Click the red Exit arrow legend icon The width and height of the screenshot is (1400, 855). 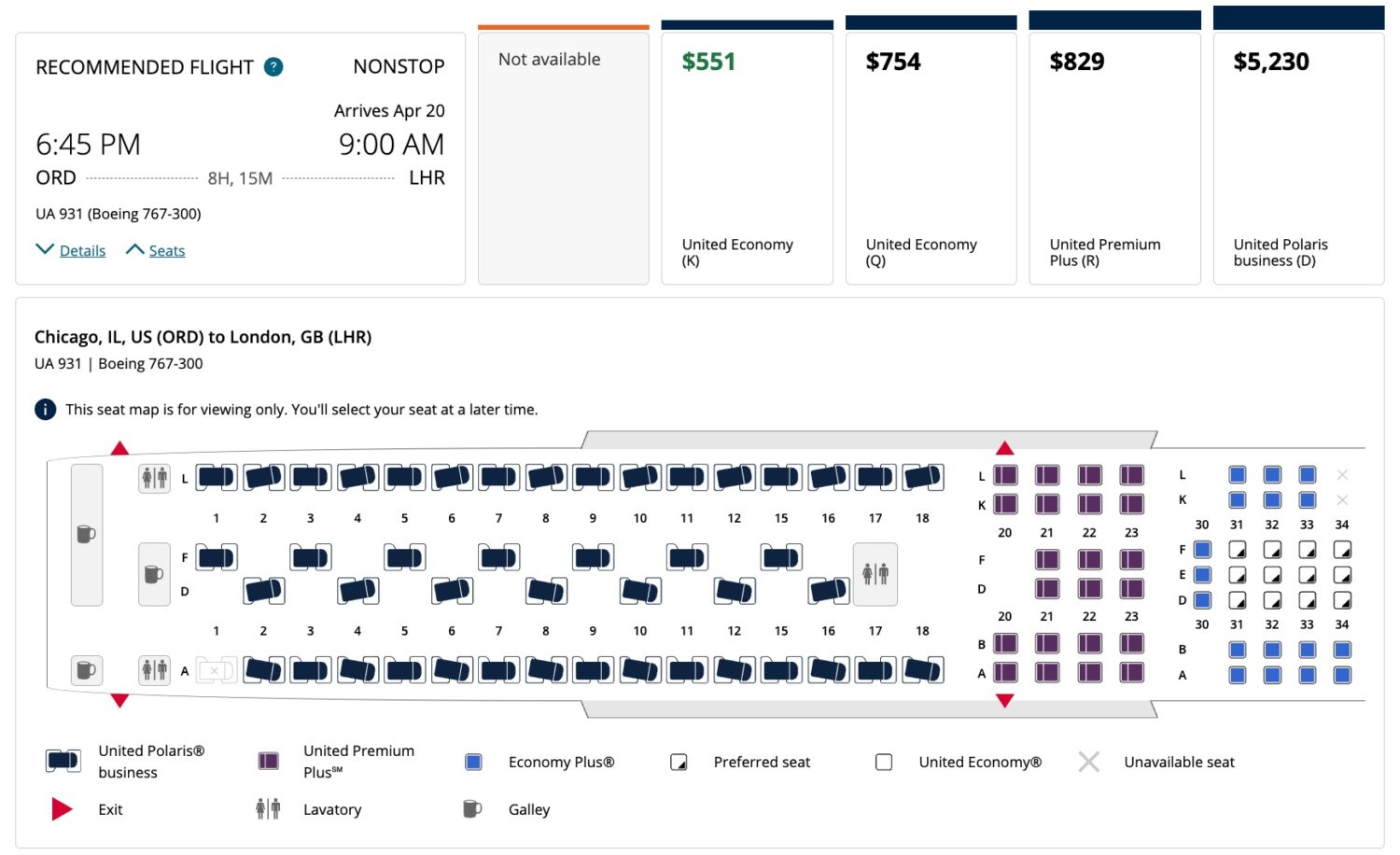(x=62, y=808)
